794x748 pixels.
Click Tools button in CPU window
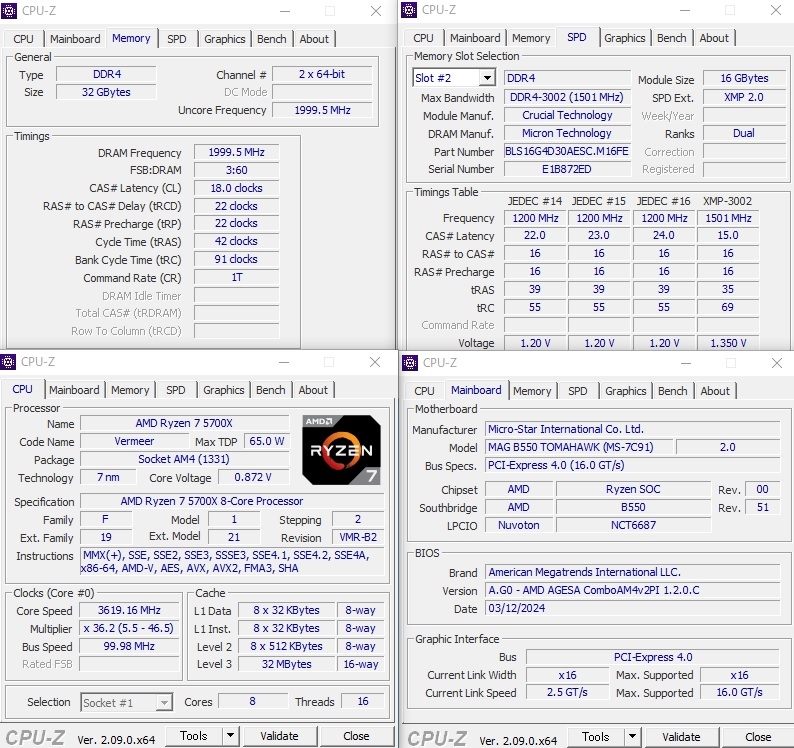(x=194, y=736)
